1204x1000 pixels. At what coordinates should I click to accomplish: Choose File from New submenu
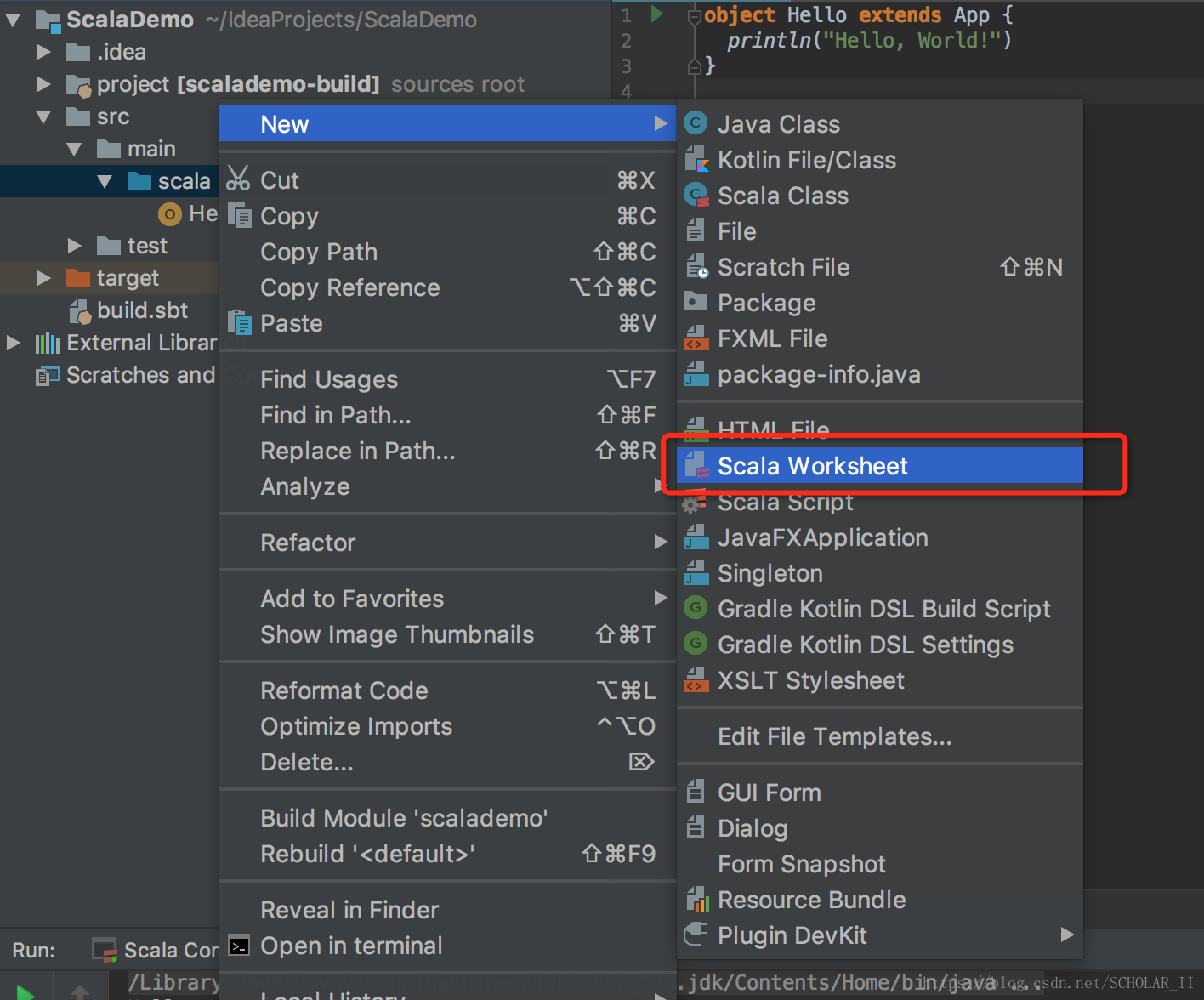879,231
